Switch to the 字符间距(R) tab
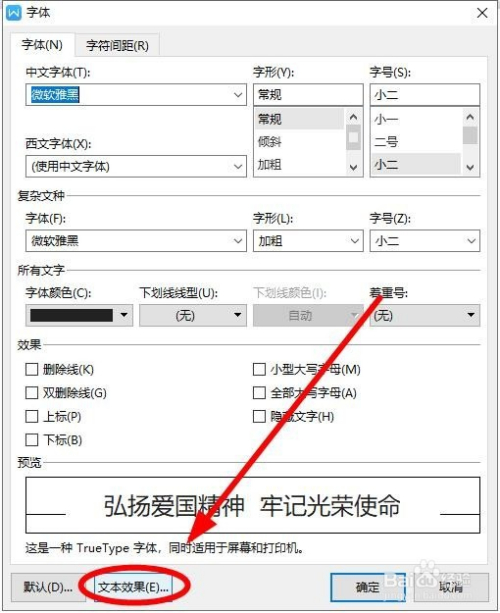500x613 pixels. [117, 45]
